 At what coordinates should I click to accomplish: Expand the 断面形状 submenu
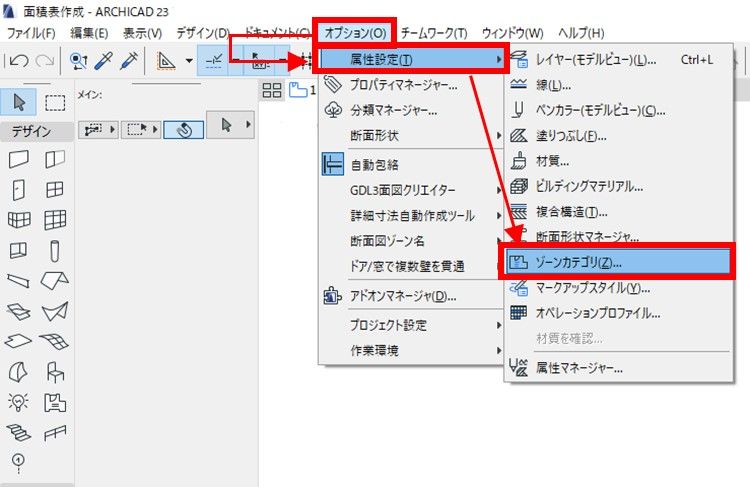click(411, 136)
